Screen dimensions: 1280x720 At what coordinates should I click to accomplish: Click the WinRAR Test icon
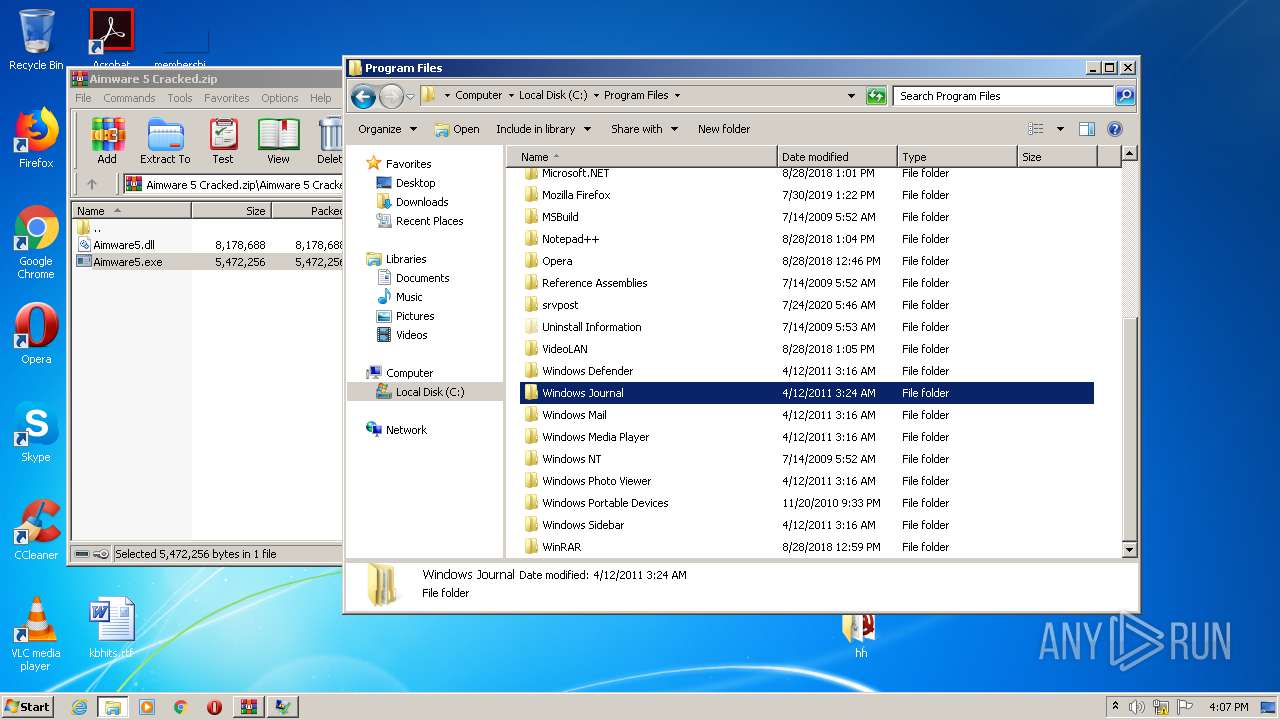point(223,140)
